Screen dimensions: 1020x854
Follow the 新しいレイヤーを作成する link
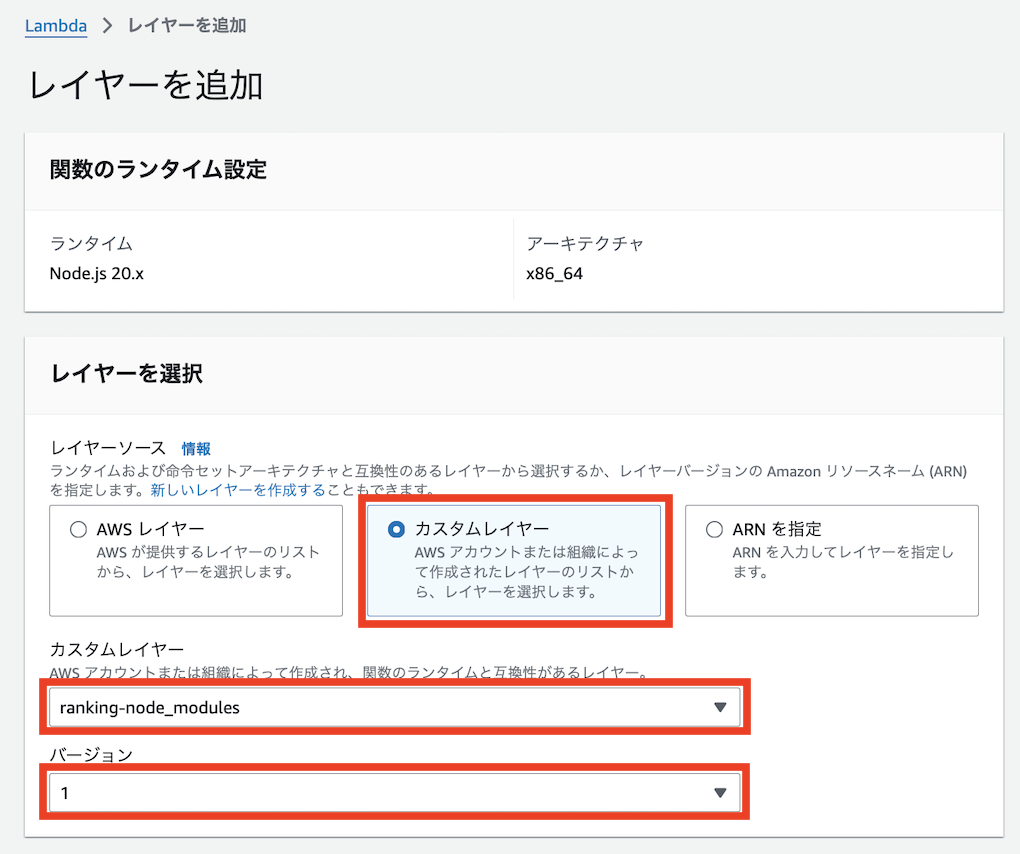238,490
